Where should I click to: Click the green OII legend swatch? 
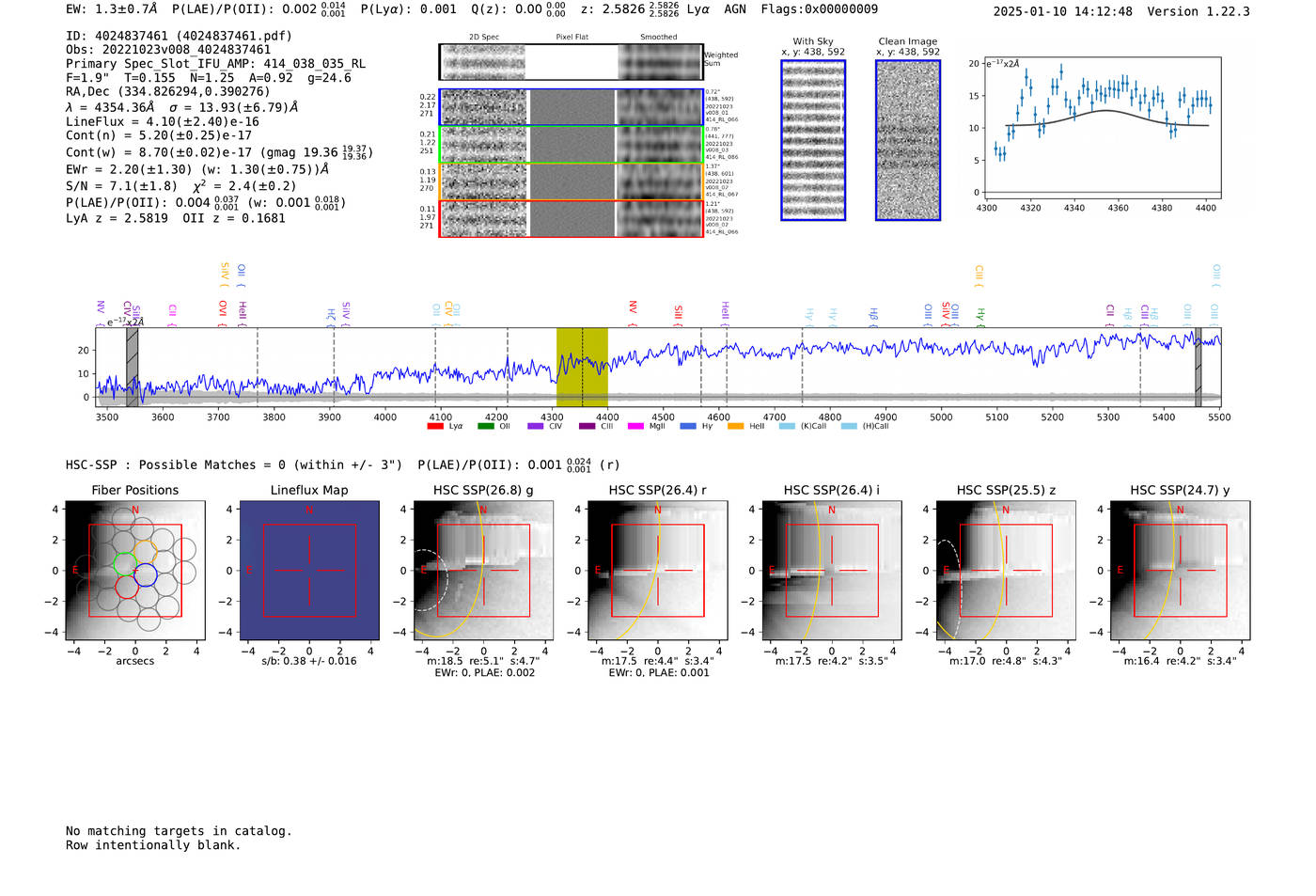(486, 427)
